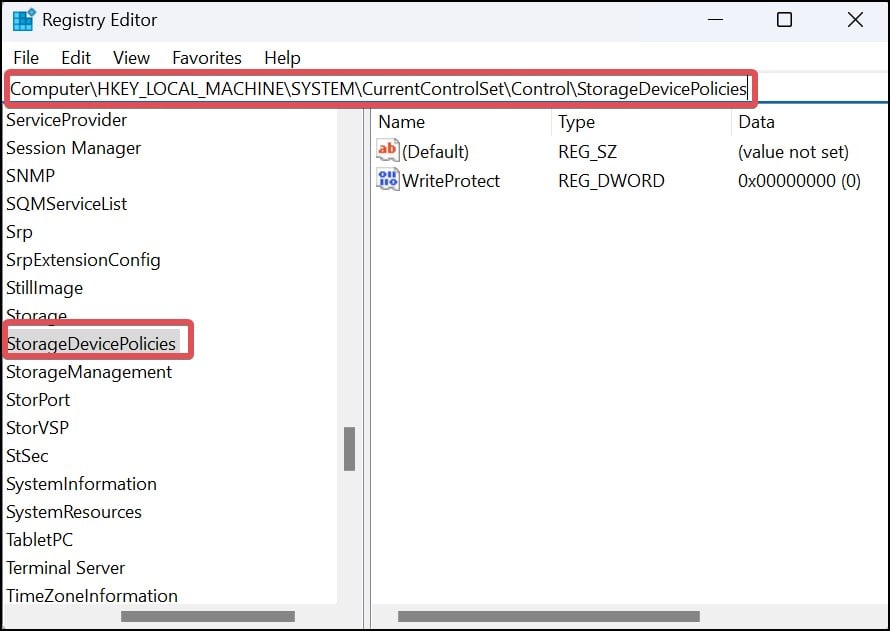890x631 pixels.
Task: Maximize the Registry Editor window
Action: (x=784, y=20)
